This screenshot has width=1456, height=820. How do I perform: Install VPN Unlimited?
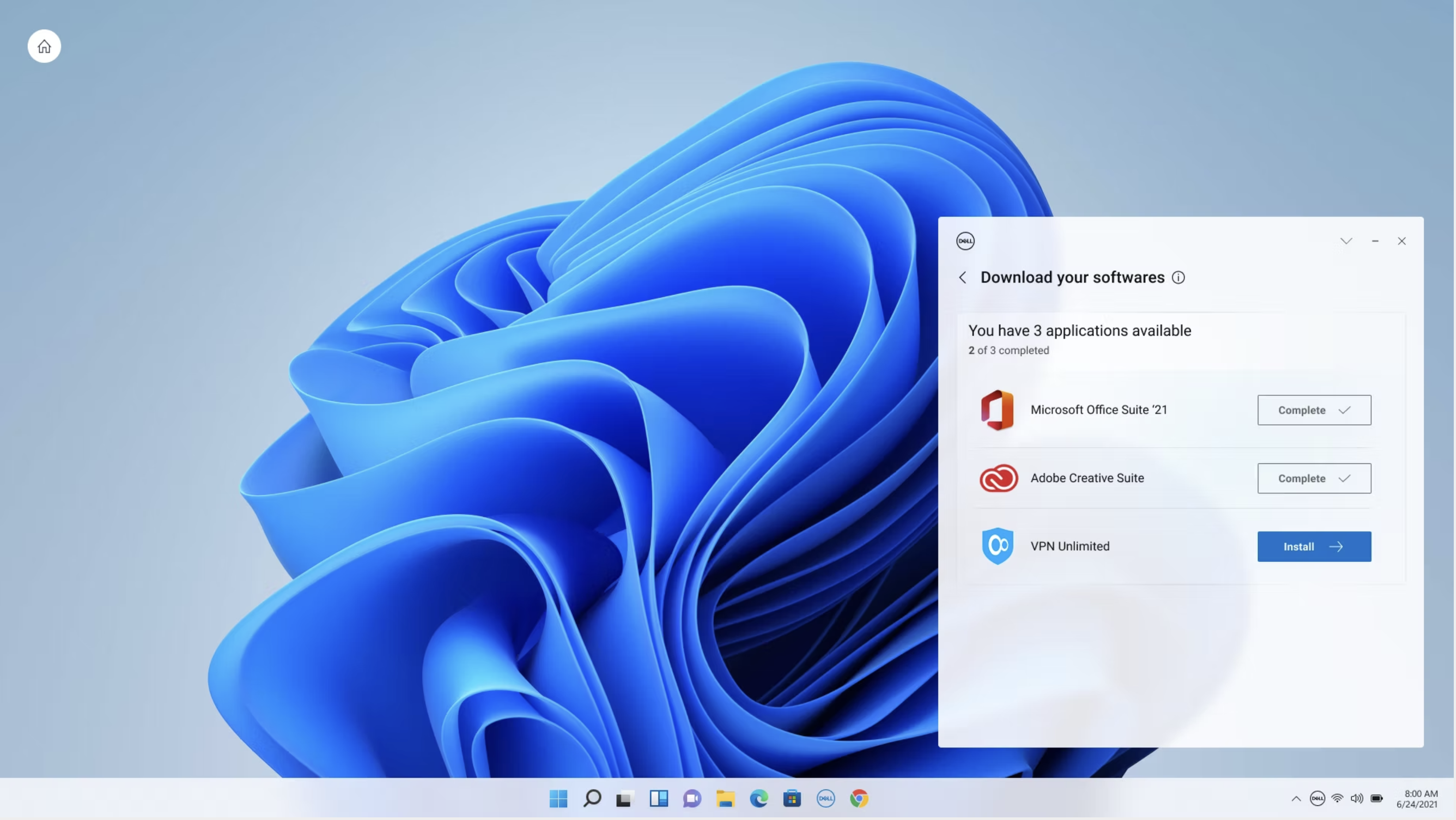[1314, 547]
